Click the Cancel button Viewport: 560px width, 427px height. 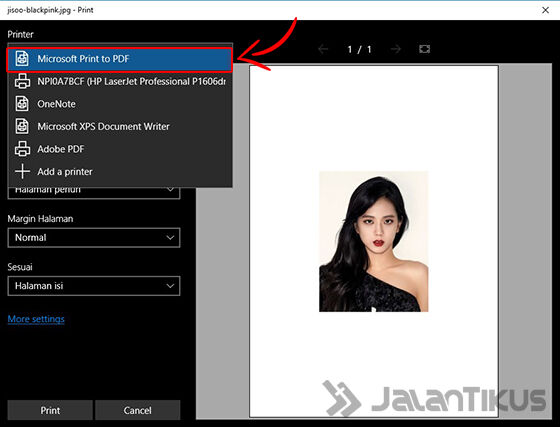[138, 410]
